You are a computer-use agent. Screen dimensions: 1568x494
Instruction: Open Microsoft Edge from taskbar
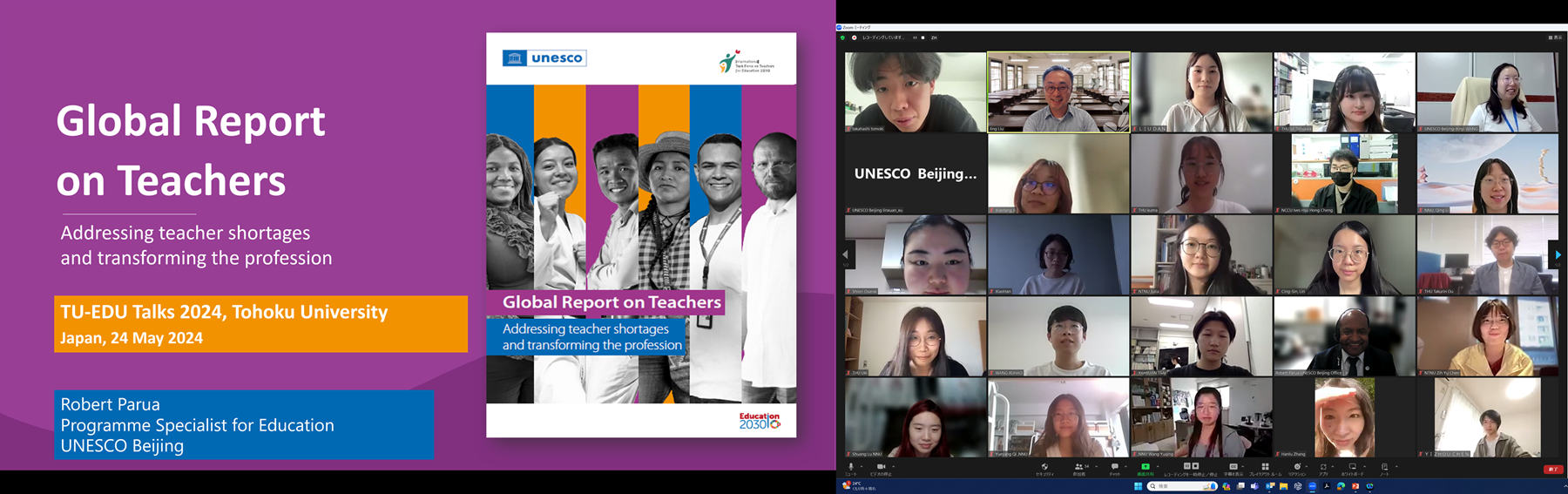click(x=1341, y=486)
